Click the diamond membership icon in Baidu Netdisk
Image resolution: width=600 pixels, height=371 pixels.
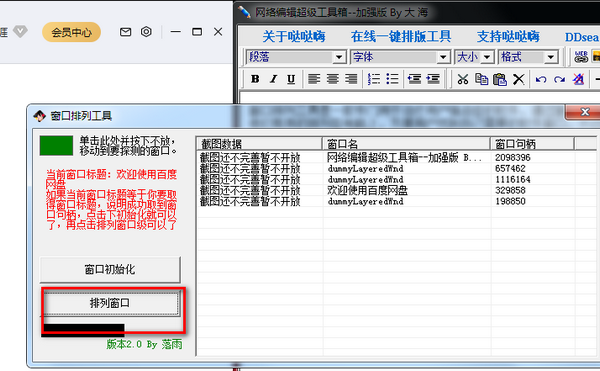[20, 31]
